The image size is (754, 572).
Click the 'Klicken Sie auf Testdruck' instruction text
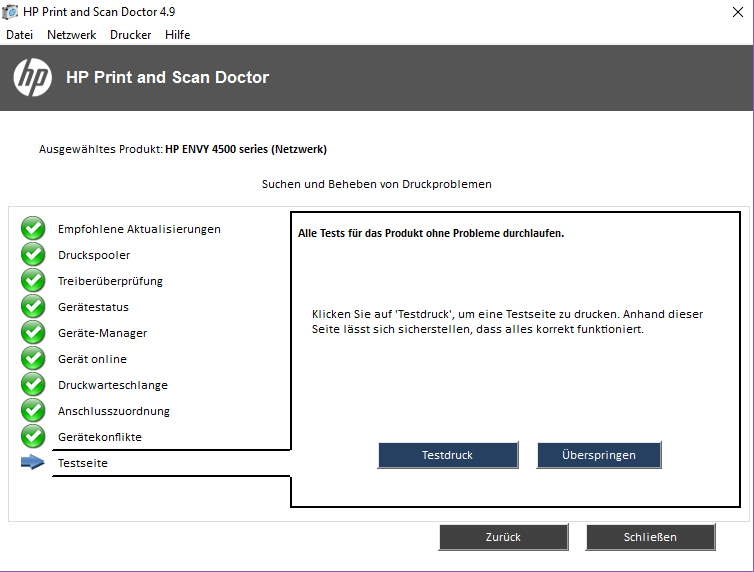click(x=507, y=322)
